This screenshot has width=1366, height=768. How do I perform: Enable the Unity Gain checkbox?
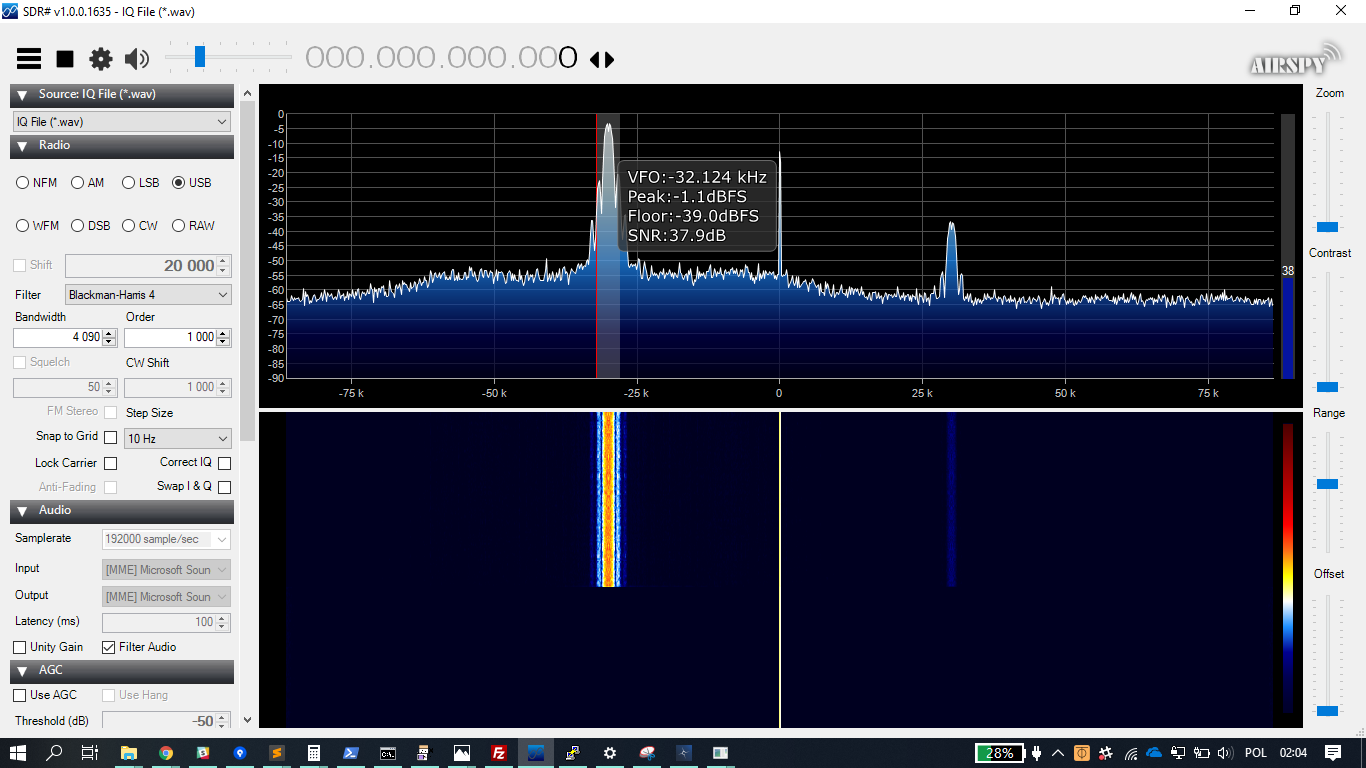click(x=19, y=647)
